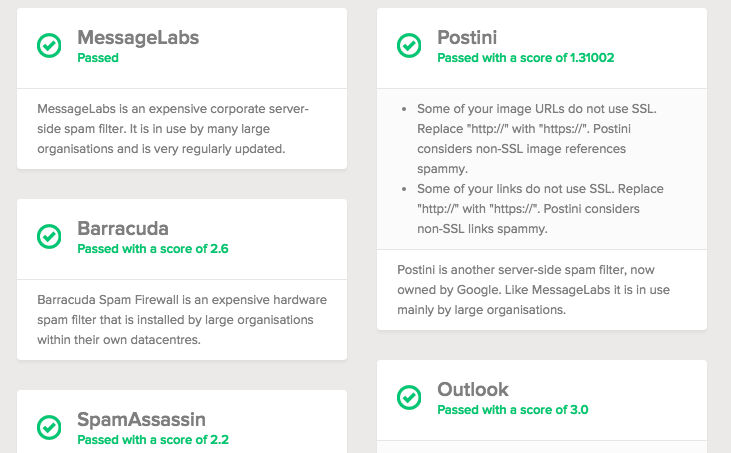Click the MessageLabs green checkmark icon
The image size is (731, 453).
point(49,46)
